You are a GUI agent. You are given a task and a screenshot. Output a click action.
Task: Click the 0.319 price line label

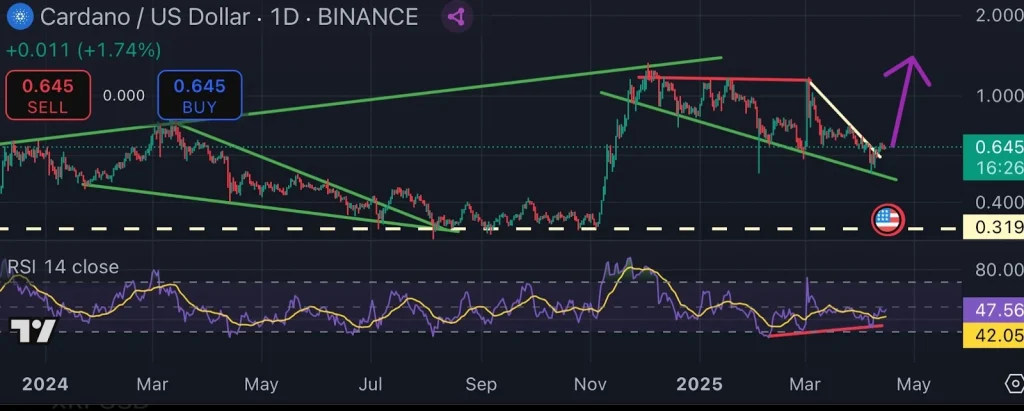(x=994, y=228)
